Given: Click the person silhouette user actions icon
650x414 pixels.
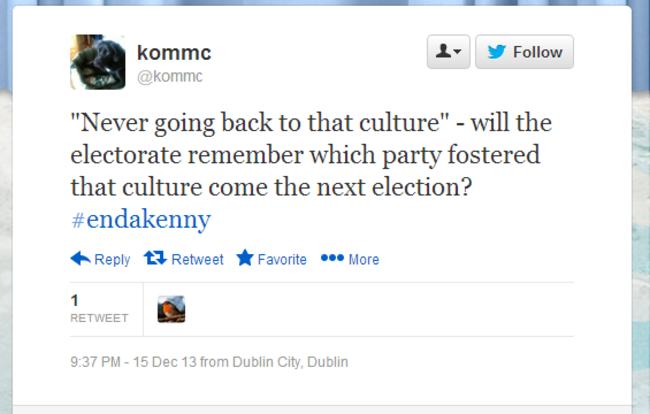Looking at the screenshot, I should click(442, 52).
